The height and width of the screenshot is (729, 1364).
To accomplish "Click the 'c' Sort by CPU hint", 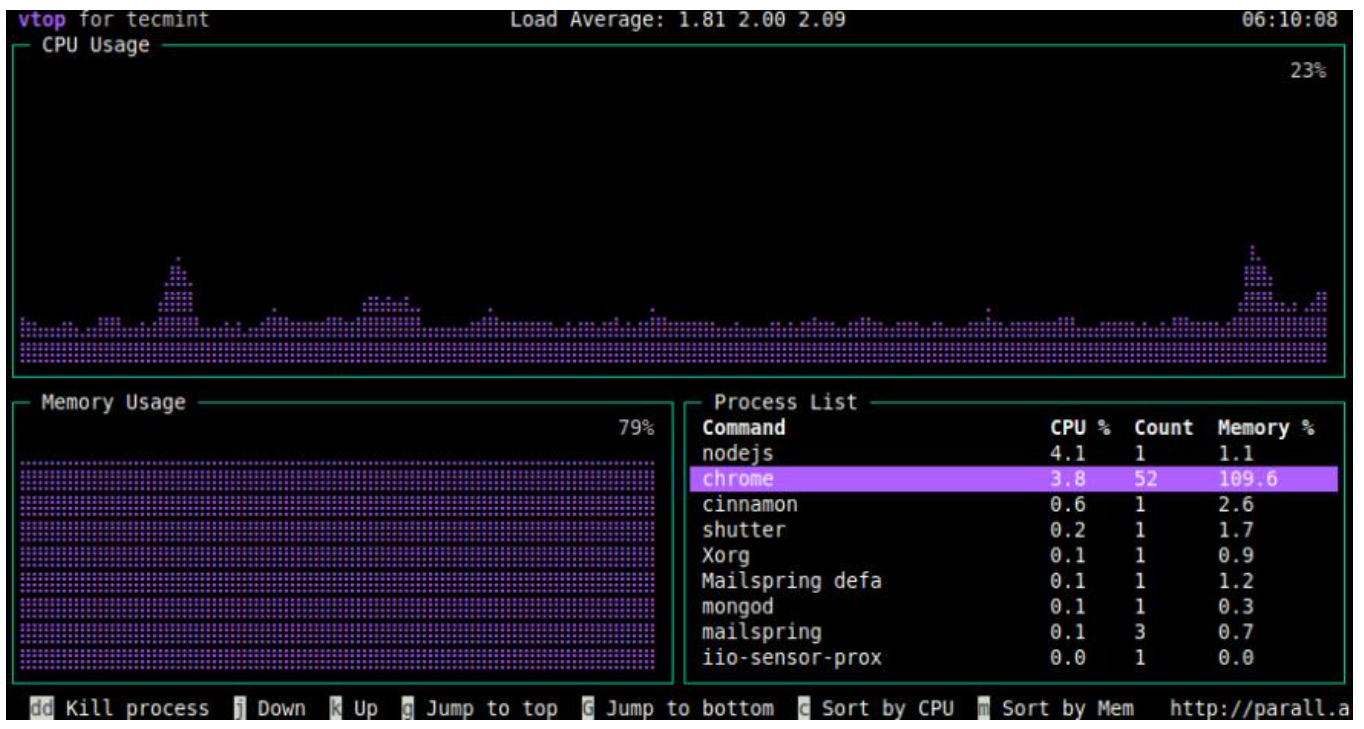I will coord(876,709).
